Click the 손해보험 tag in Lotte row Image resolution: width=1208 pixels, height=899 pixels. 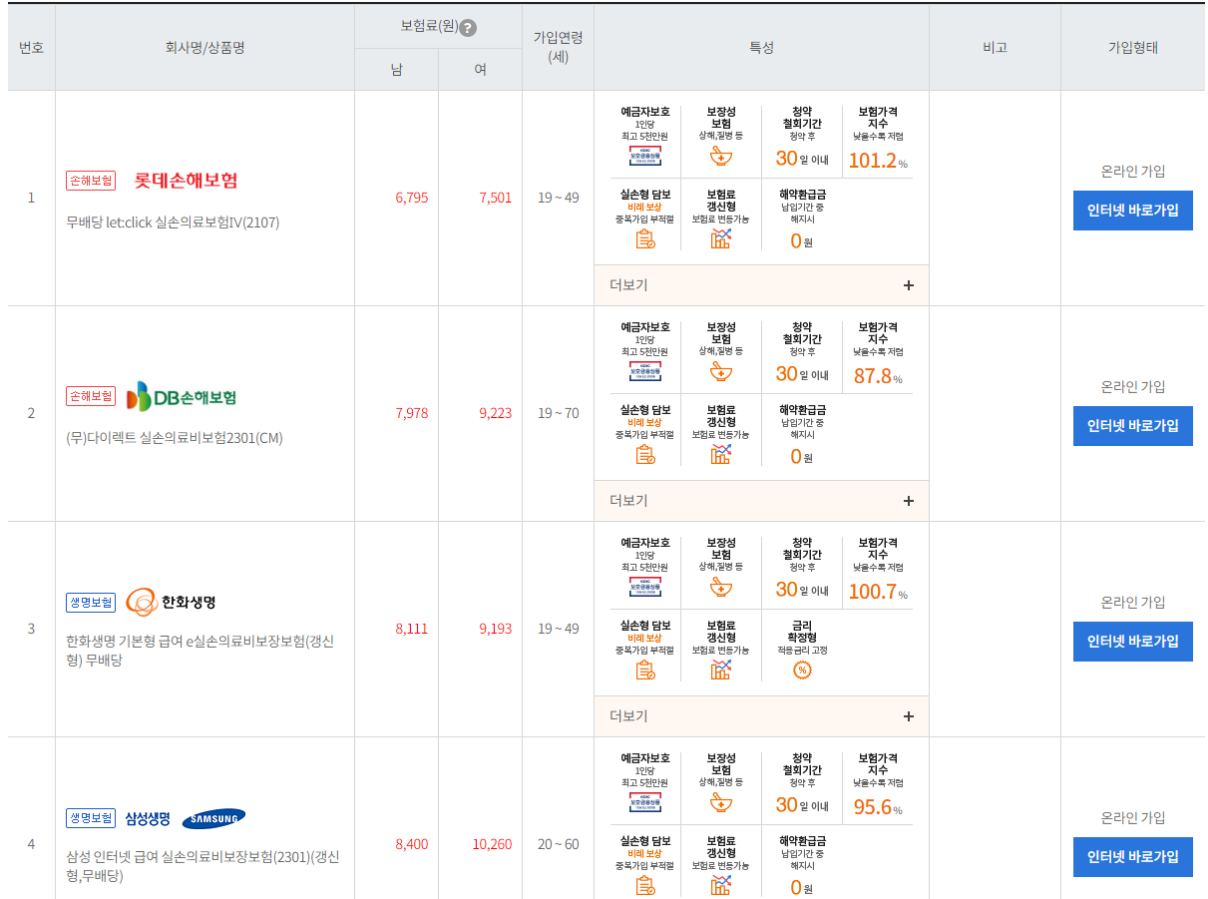pyautogui.click(x=91, y=181)
